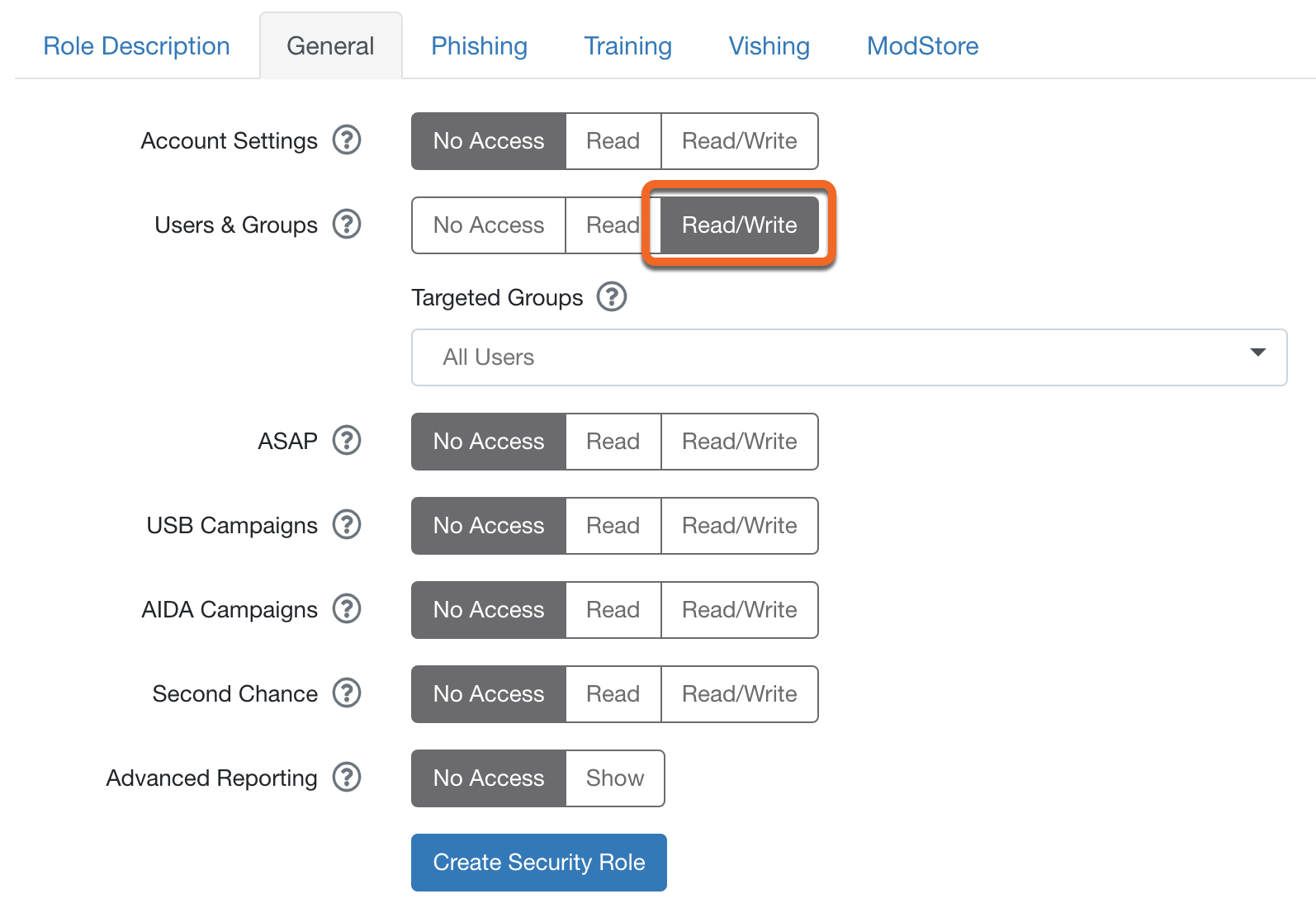Open the ModStore tab
Screen dimensions: 1316x908
(x=922, y=46)
